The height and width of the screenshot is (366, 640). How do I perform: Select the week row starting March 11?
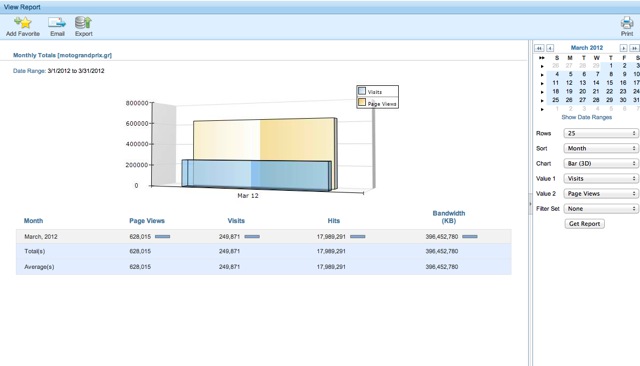pos(542,83)
